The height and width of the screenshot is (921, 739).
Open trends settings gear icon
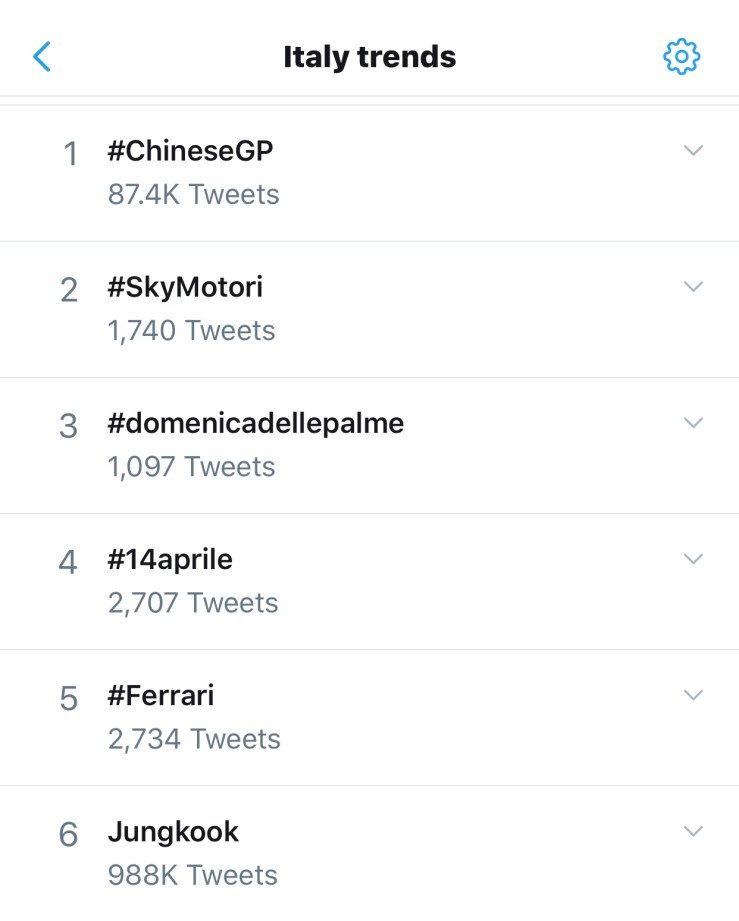(x=682, y=57)
